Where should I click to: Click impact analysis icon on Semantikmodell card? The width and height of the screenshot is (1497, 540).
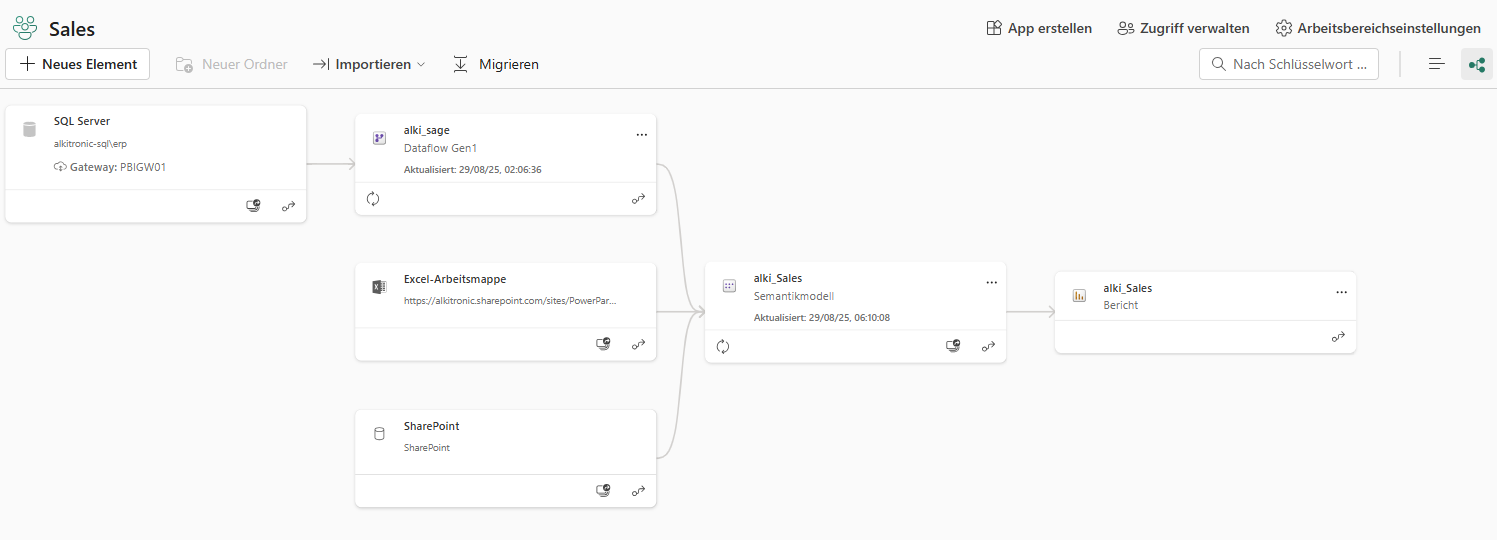[x=954, y=347]
